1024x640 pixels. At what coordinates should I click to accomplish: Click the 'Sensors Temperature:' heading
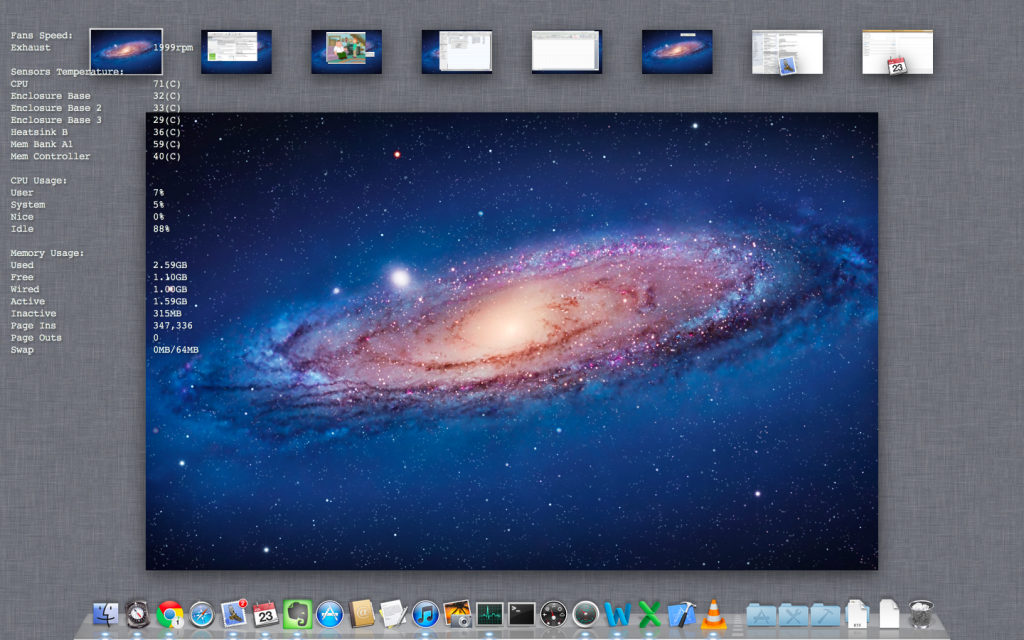click(67, 72)
